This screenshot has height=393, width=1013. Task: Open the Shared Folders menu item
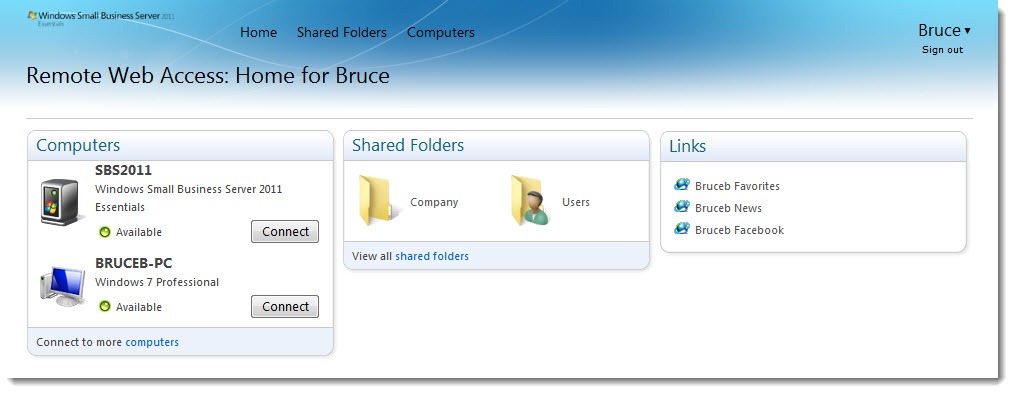342,32
